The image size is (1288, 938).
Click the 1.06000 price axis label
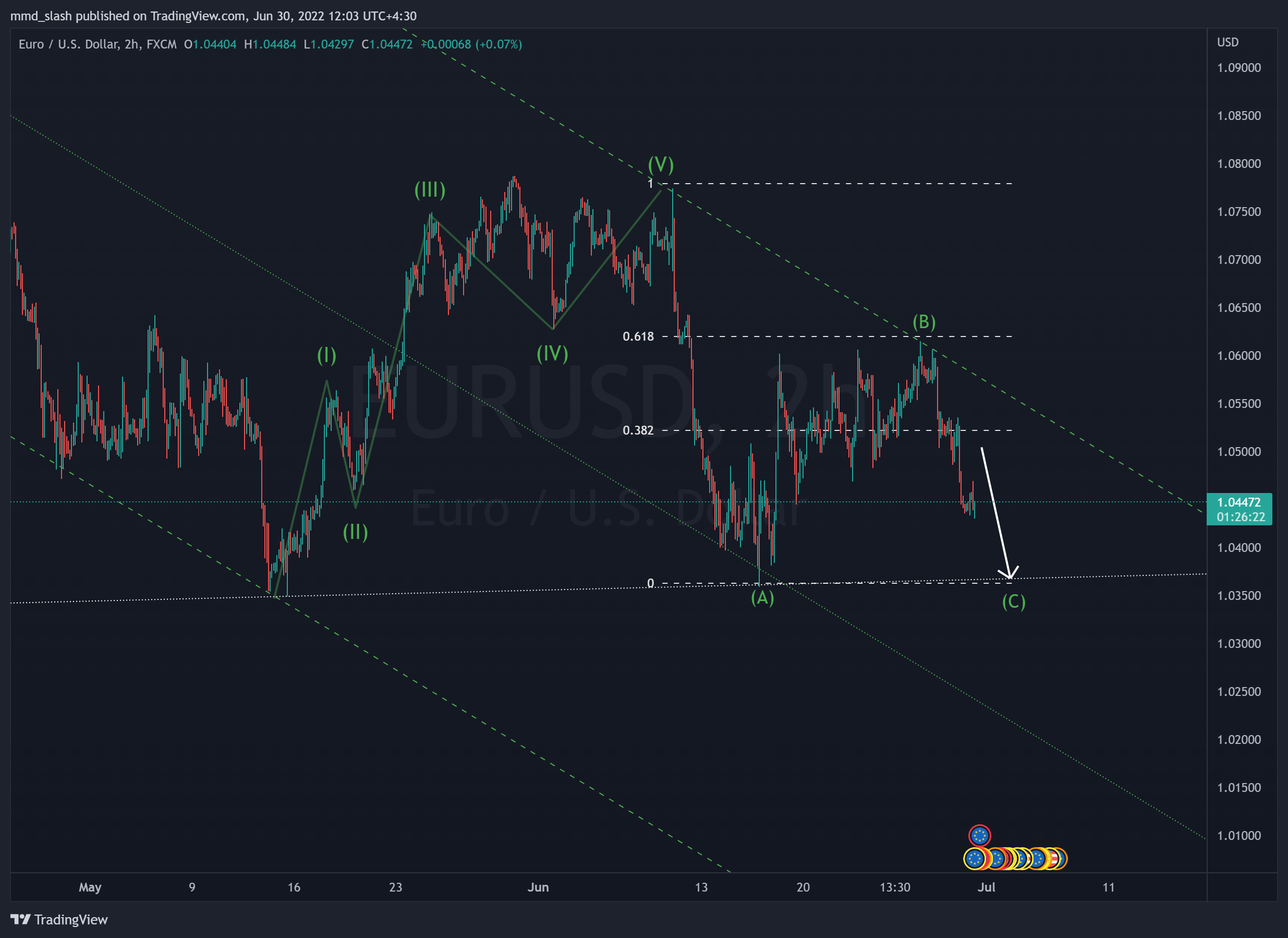1238,356
